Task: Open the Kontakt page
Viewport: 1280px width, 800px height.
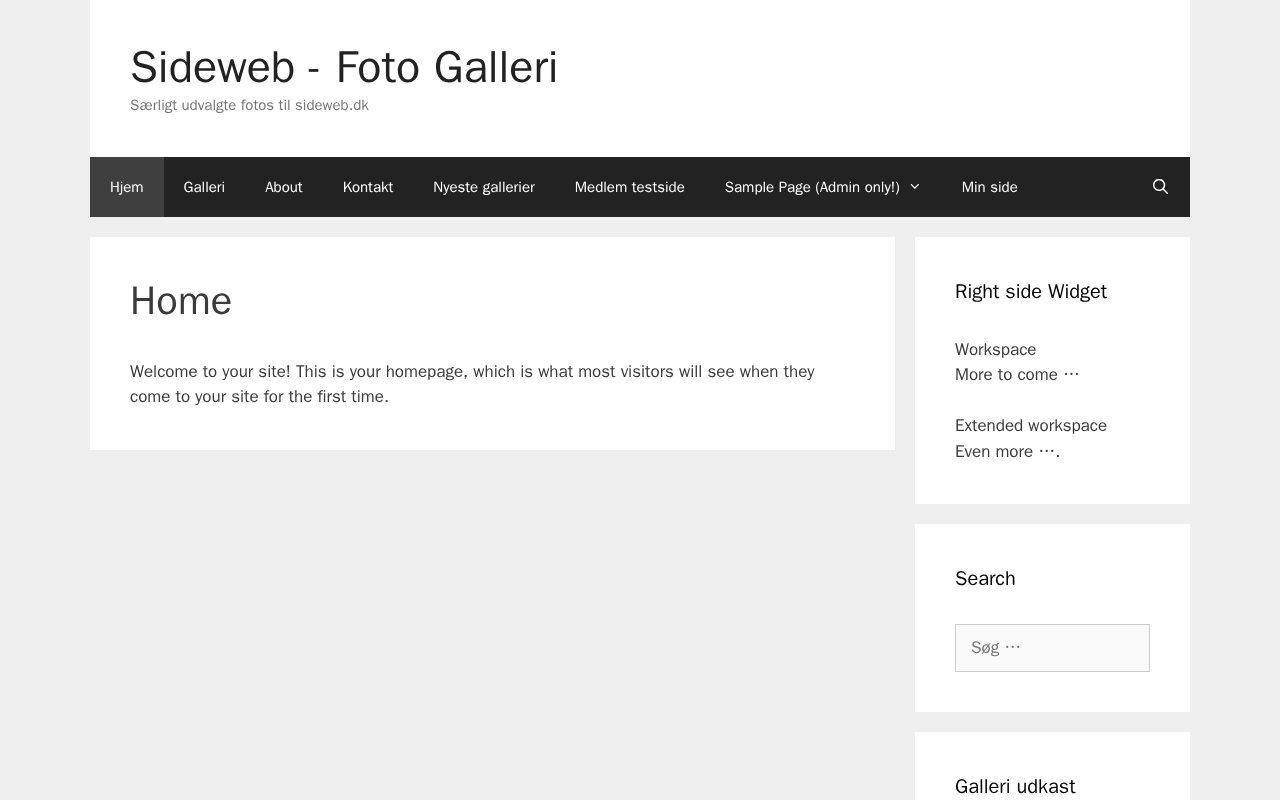Action: pyautogui.click(x=368, y=187)
